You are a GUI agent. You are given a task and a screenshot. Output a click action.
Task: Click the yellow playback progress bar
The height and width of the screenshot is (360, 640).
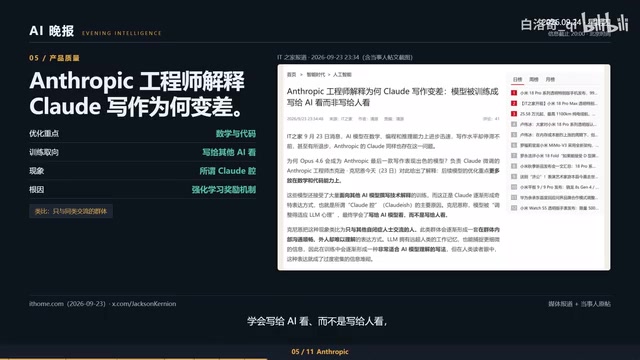(133, 359)
